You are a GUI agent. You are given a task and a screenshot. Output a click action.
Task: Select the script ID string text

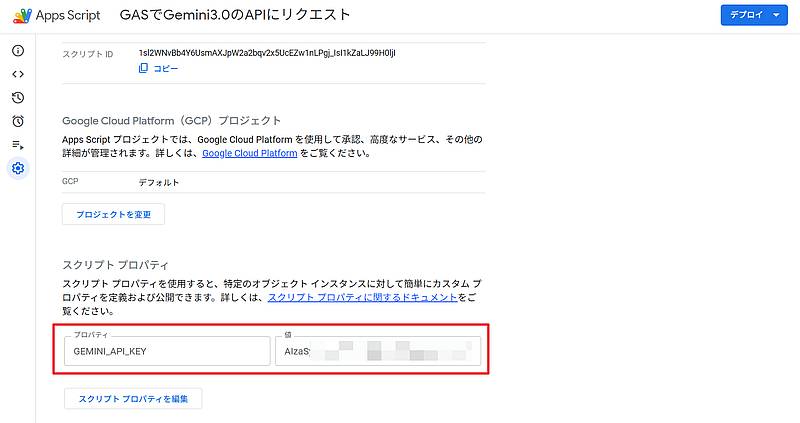tap(267, 53)
